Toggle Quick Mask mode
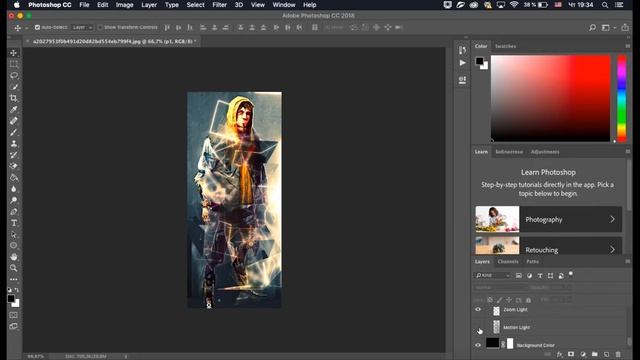Screen dimensions: 640x360 (13, 315)
